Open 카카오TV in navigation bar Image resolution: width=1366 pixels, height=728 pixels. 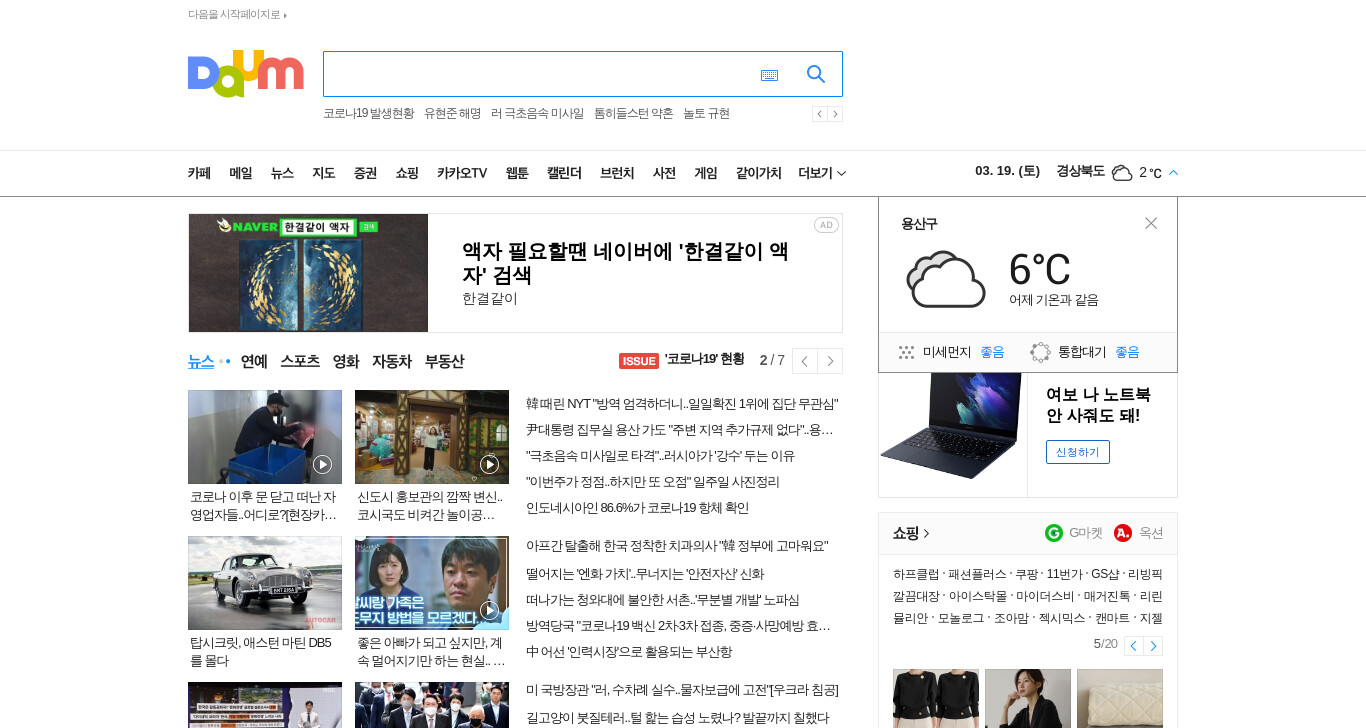pyautogui.click(x=462, y=173)
